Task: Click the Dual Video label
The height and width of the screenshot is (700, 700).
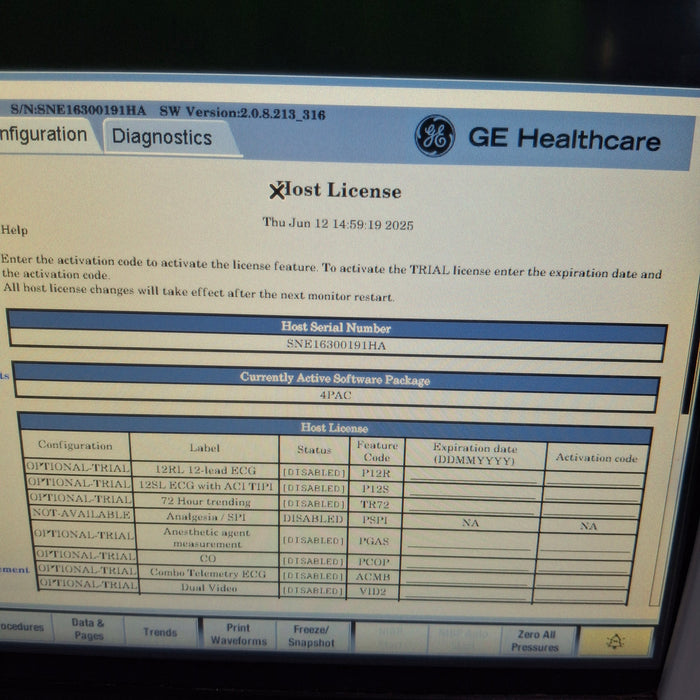Action: 209,588
